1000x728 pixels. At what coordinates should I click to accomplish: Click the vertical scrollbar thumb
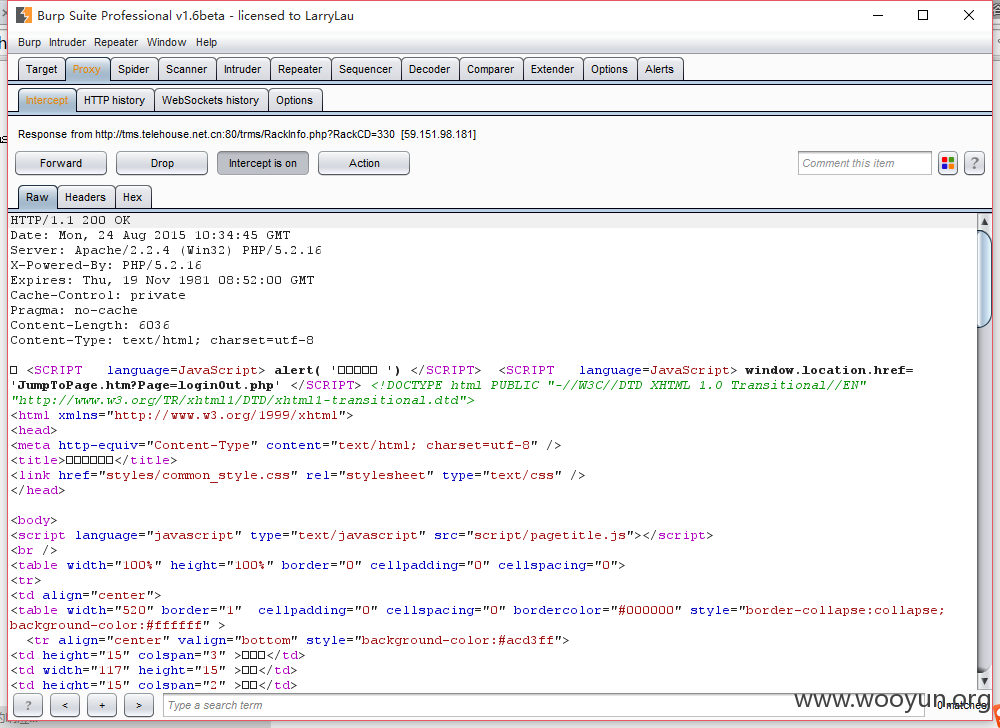pyautogui.click(x=984, y=279)
